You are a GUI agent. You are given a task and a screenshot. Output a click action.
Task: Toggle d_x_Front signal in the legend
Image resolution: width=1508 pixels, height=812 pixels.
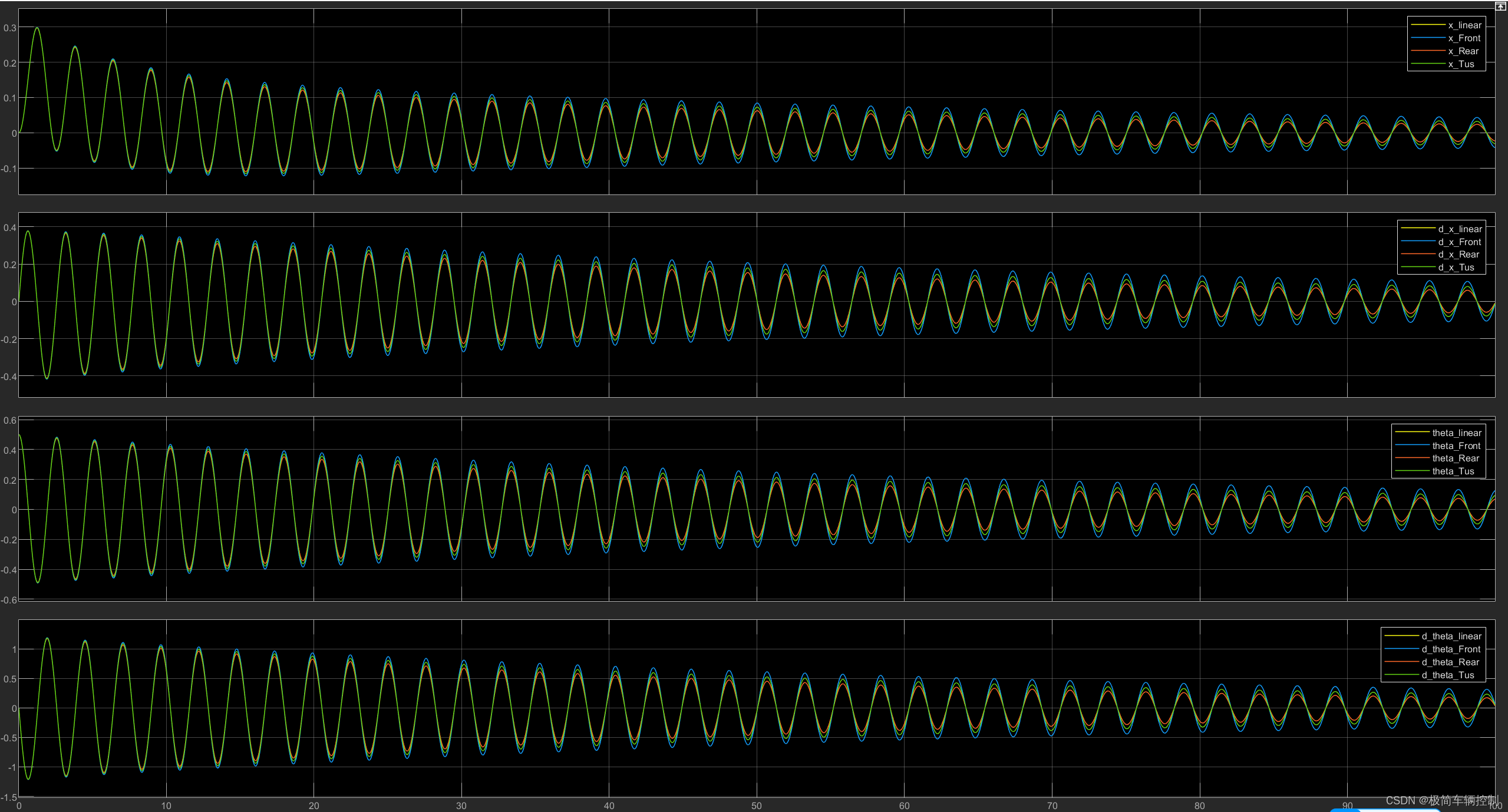pyautogui.click(x=1441, y=242)
